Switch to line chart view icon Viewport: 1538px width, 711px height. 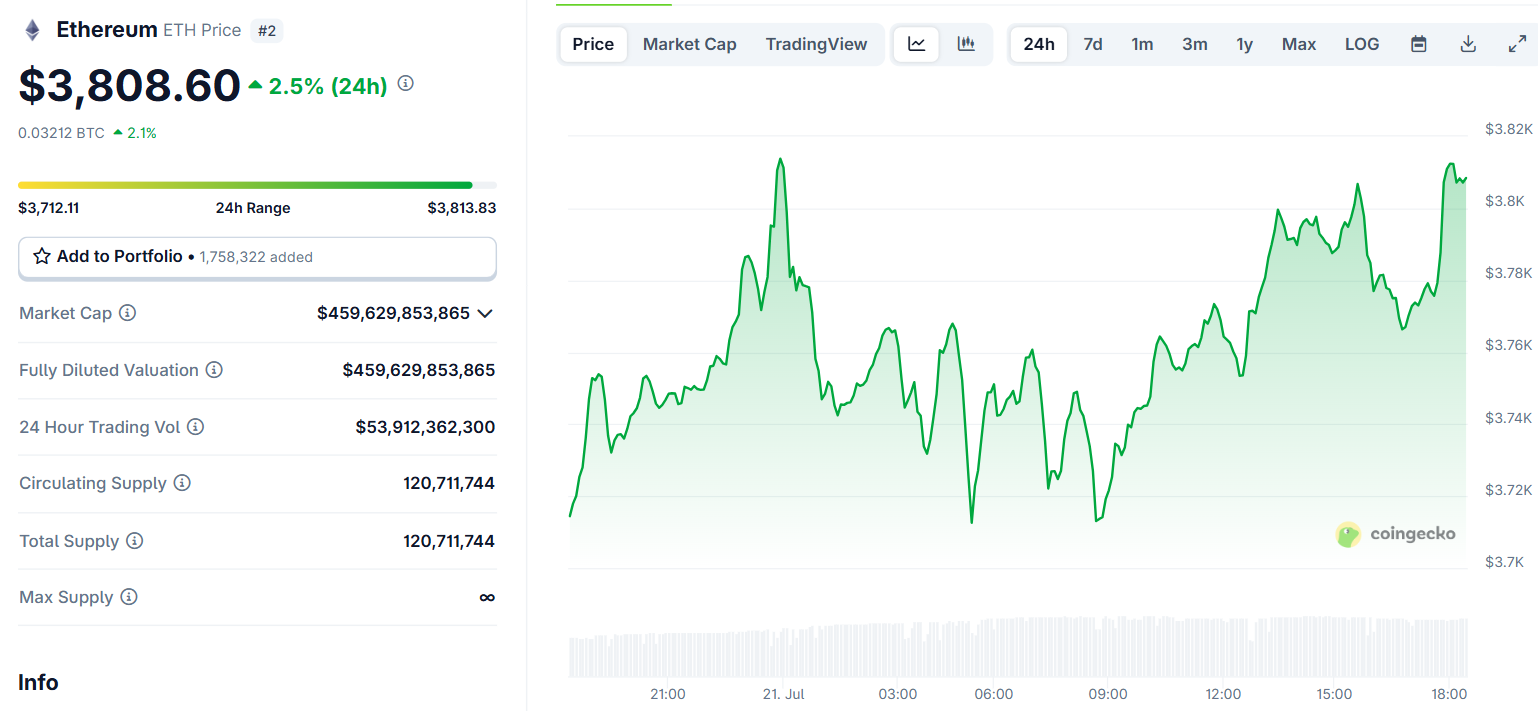[916, 44]
